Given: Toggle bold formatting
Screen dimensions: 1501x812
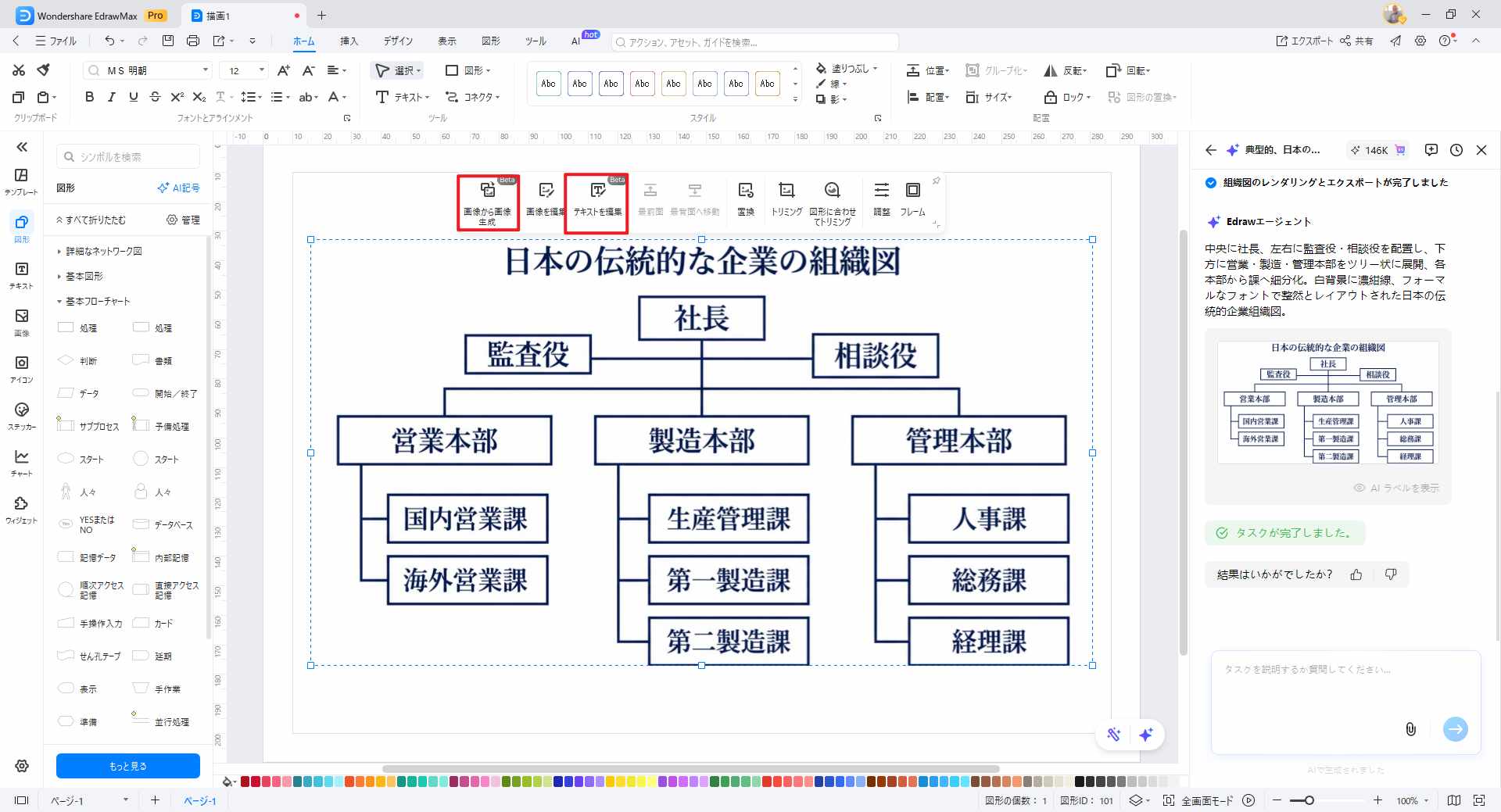Looking at the screenshot, I should [88, 97].
